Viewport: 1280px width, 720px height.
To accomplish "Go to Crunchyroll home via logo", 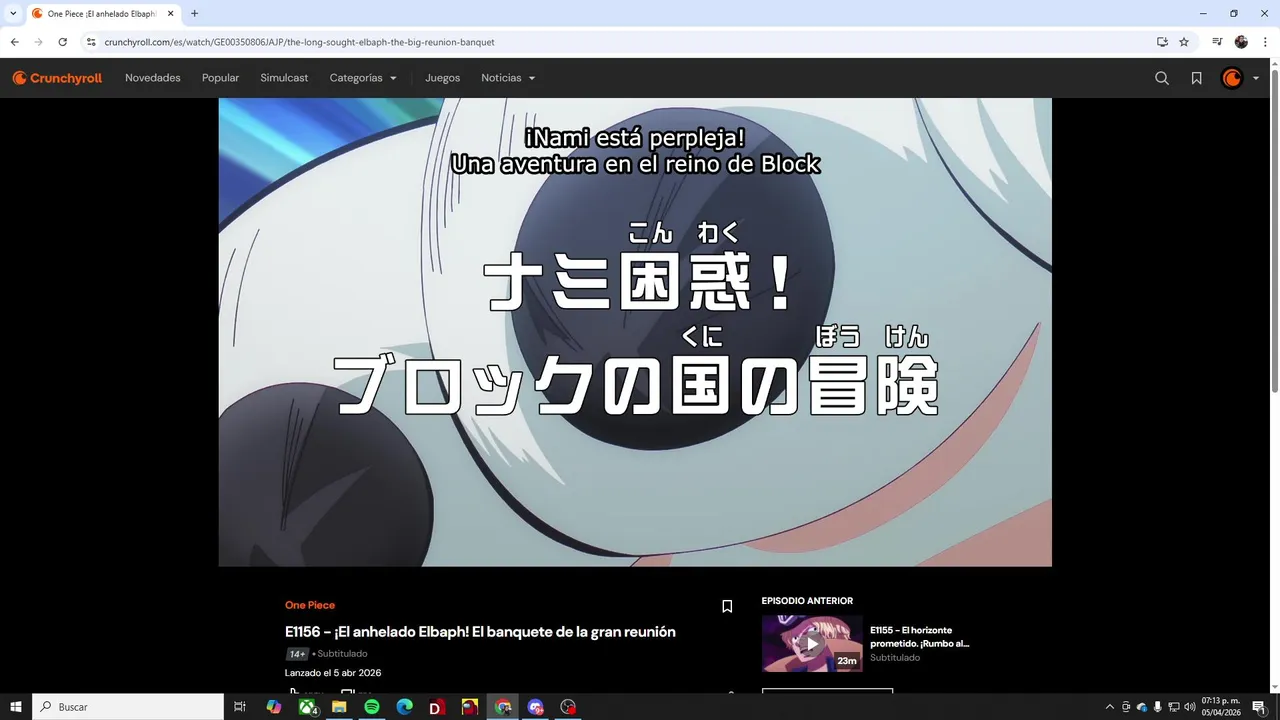I will pos(57,78).
